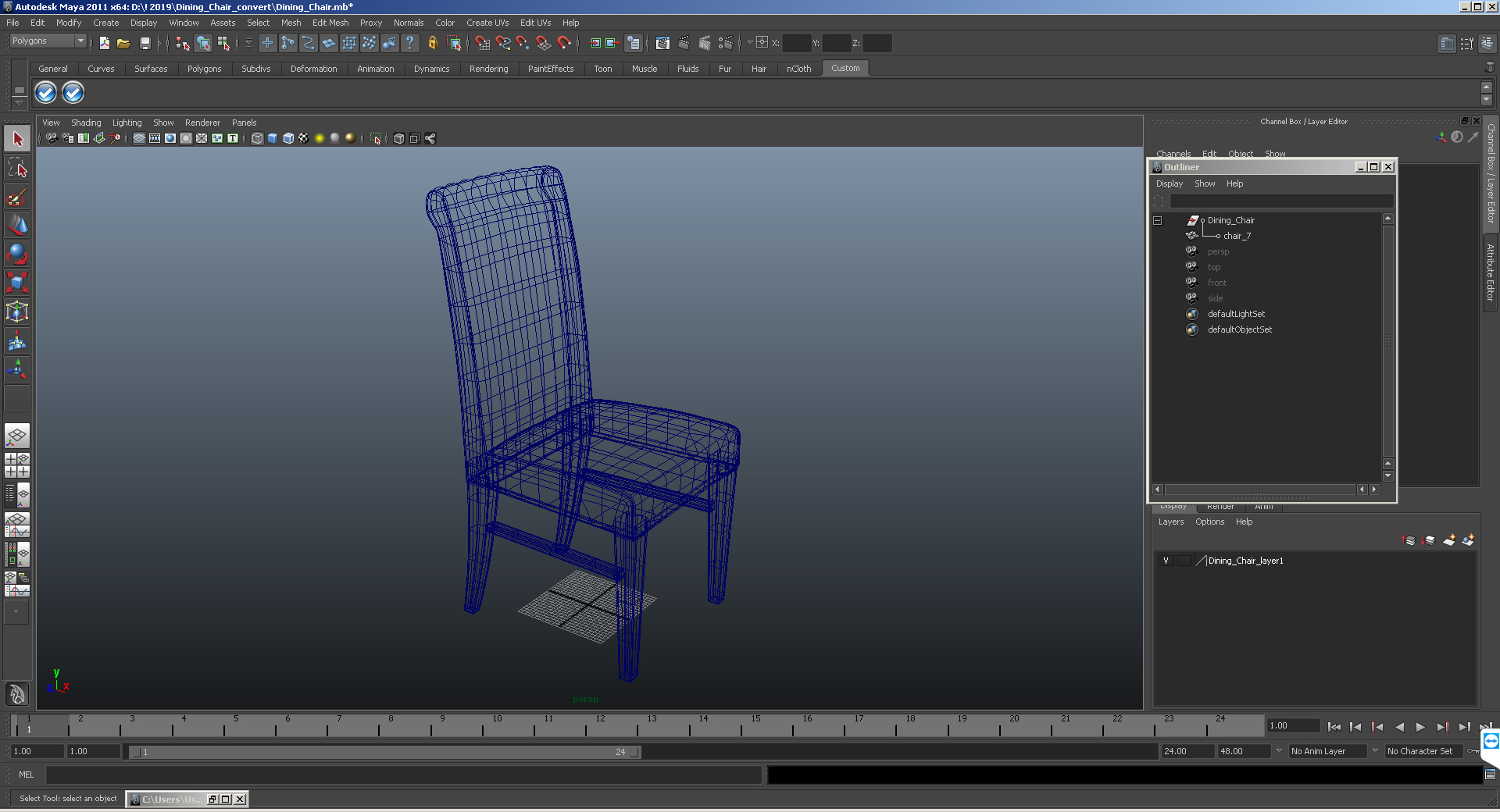Viewport: 1500px width, 812px height.
Task: Activate the Rotate tool with sphere icon
Action: [17, 254]
